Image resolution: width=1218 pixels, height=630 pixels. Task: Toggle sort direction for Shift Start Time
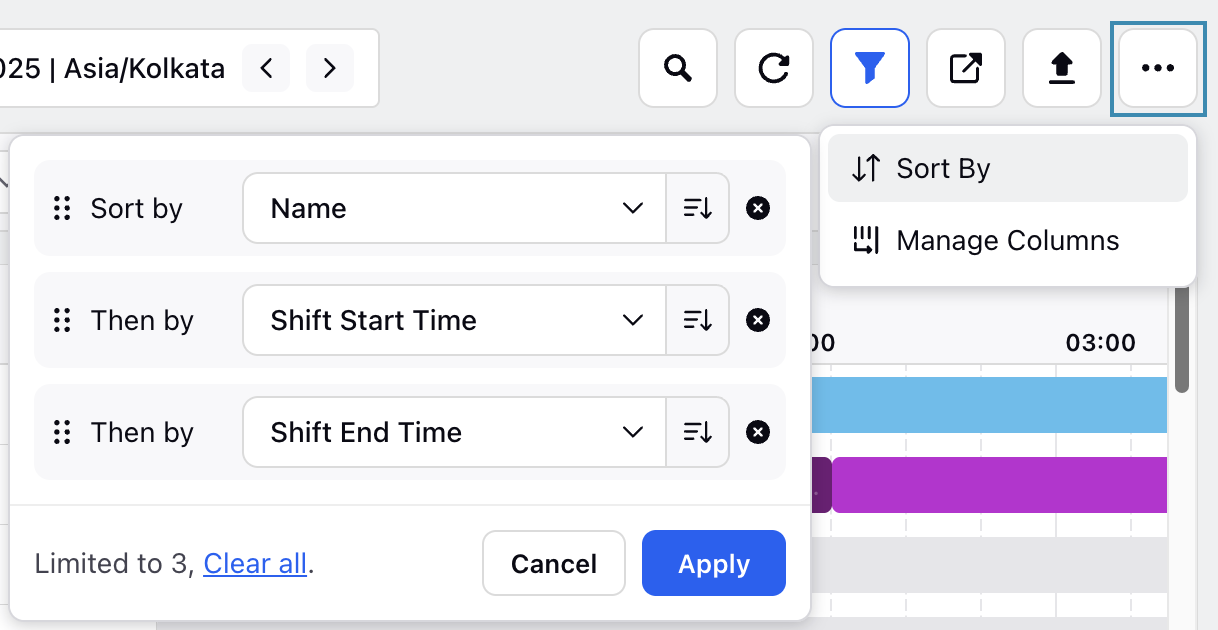pyautogui.click(x=698, y=320)
